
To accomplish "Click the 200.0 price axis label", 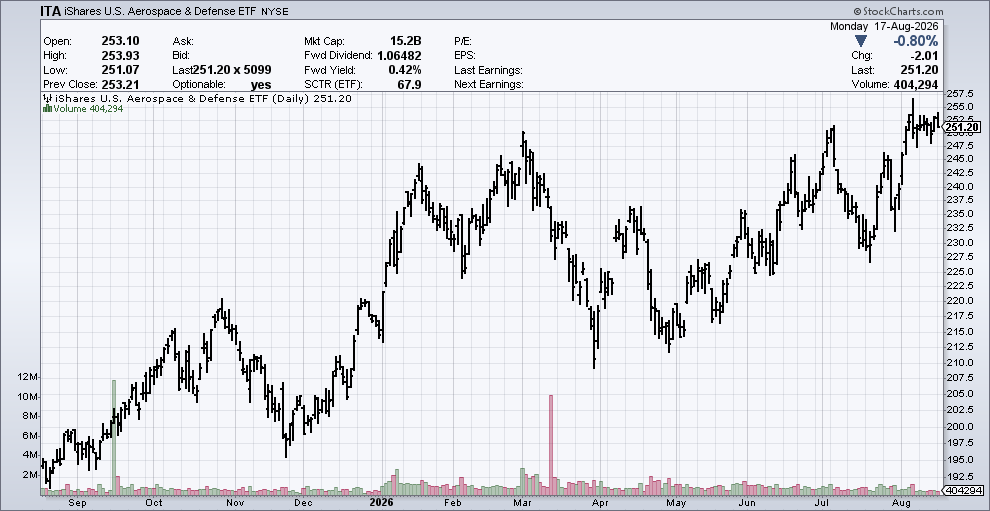I will tap(959, 426).
